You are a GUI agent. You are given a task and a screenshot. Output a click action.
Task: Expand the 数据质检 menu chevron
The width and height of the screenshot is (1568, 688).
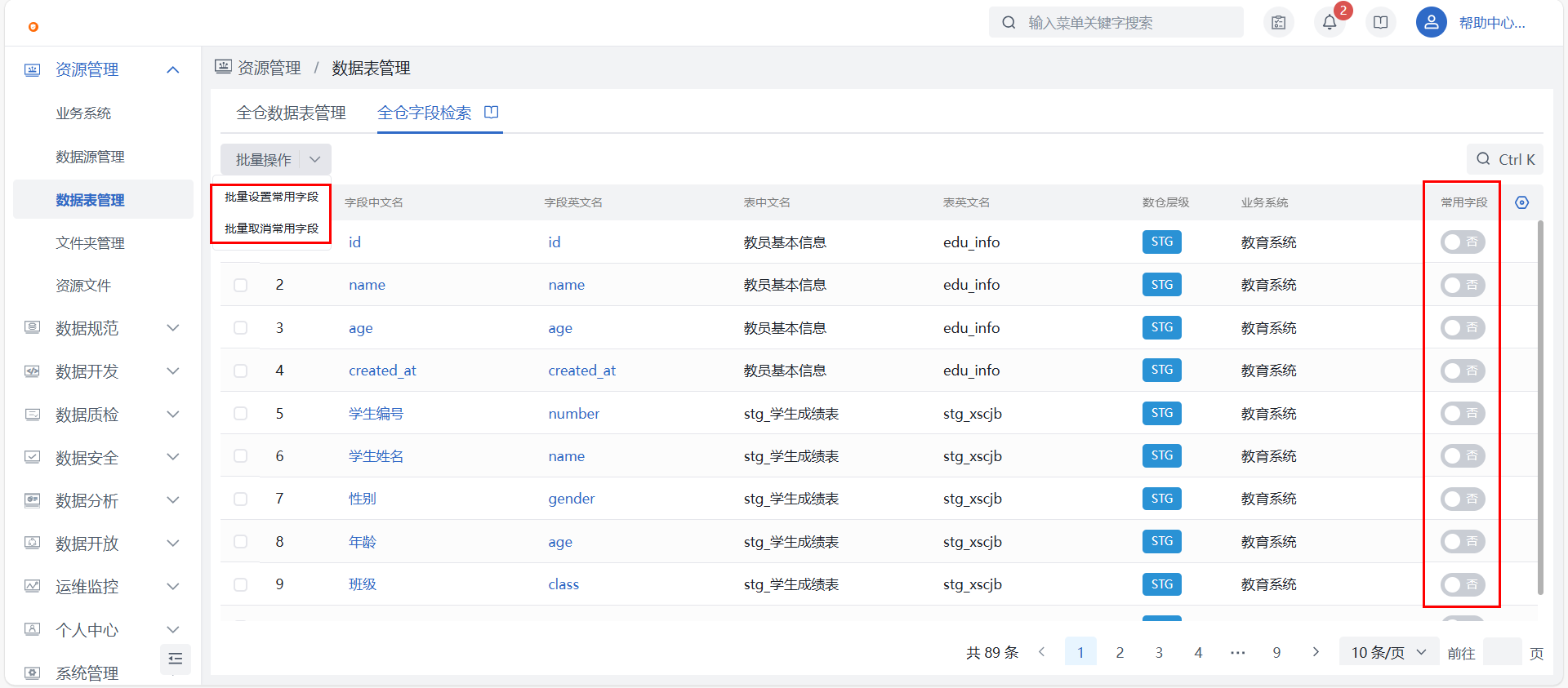[x=173, y=415]
